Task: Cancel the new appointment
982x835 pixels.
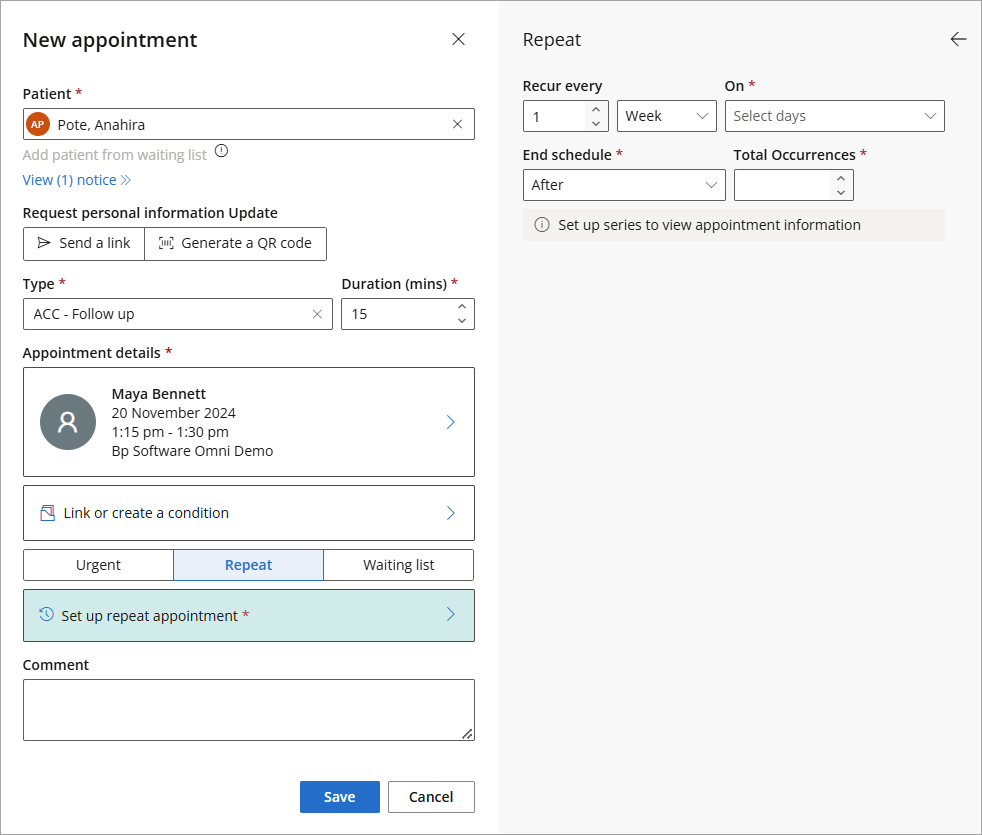Action: point(431,797)
